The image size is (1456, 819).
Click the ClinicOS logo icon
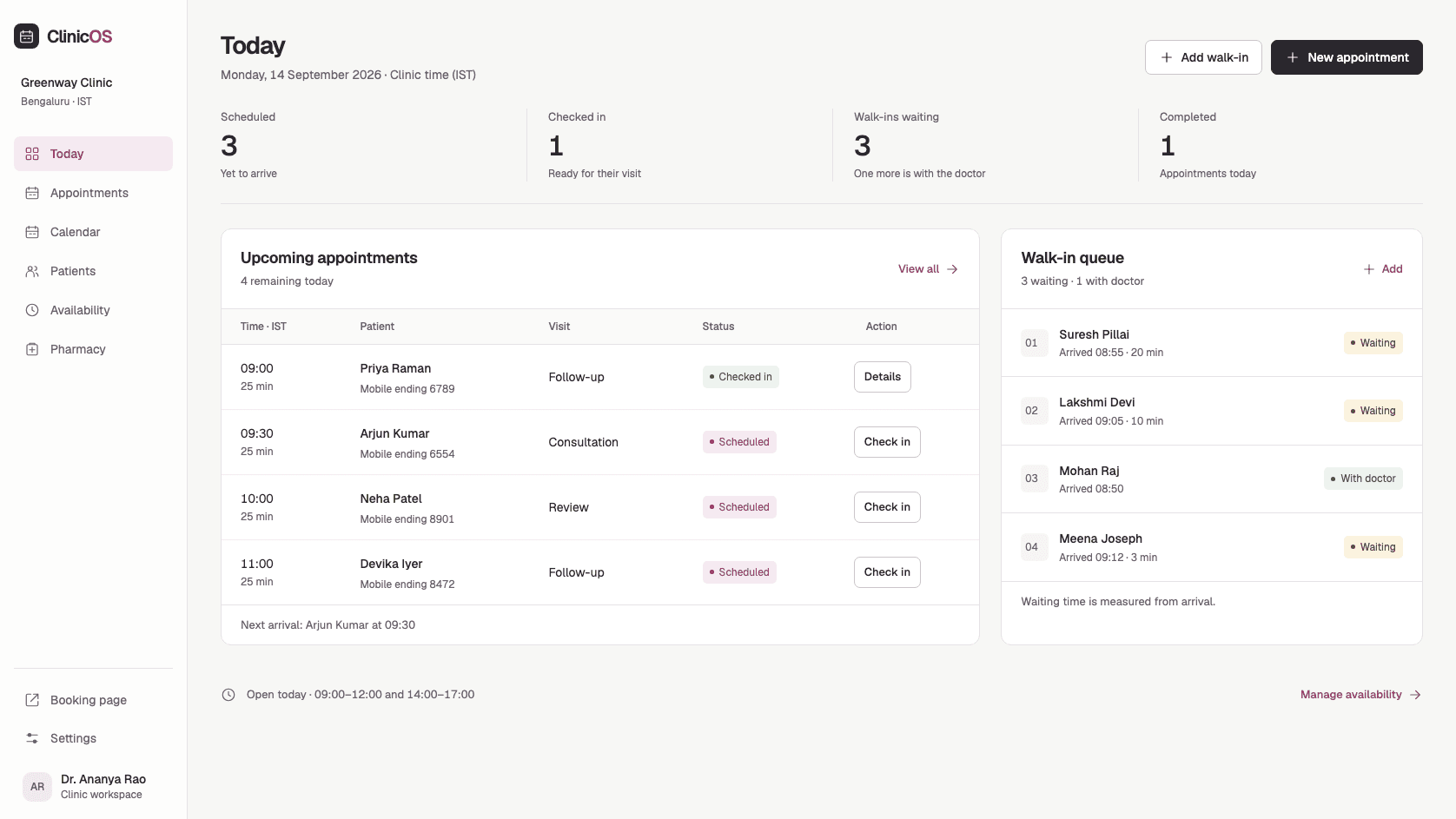tap(27, 36)
